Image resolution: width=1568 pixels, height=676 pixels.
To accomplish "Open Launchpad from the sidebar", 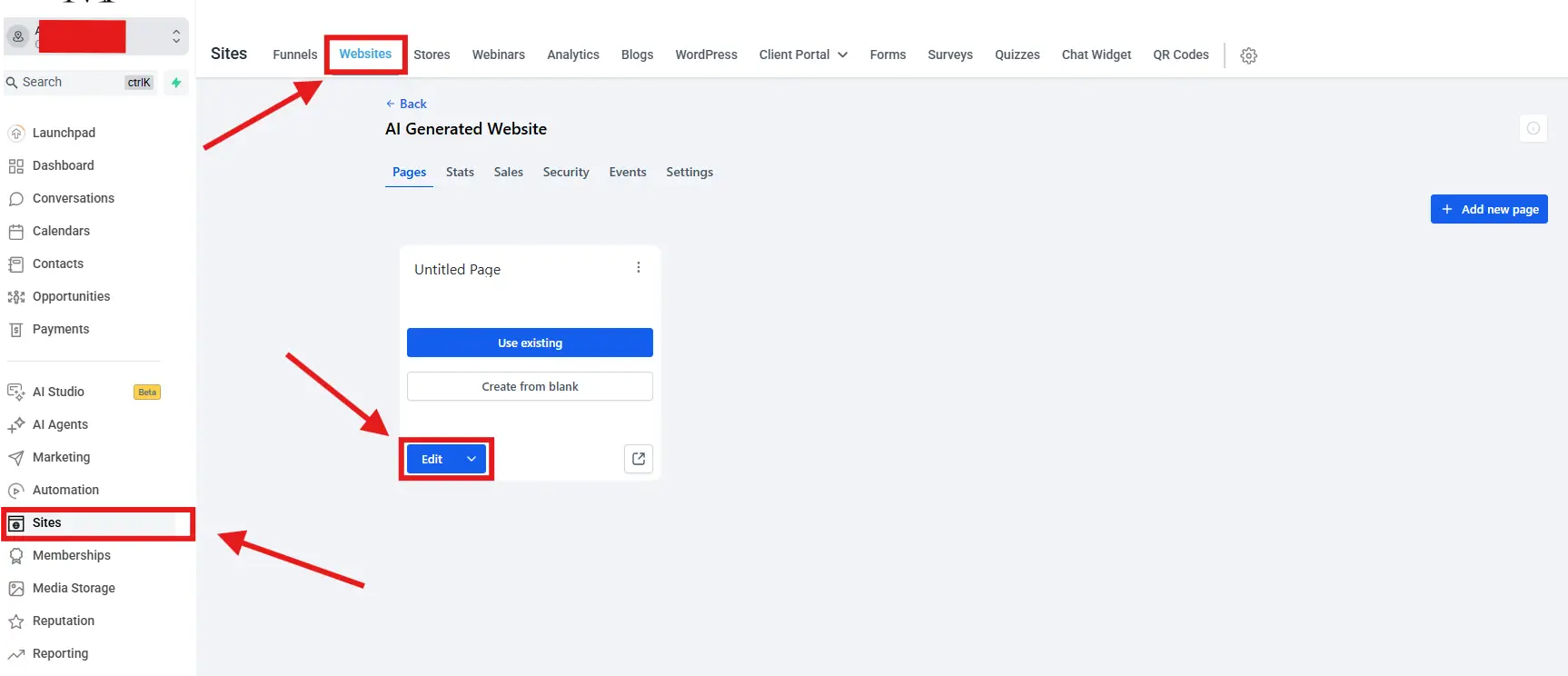I will (64, 133).
